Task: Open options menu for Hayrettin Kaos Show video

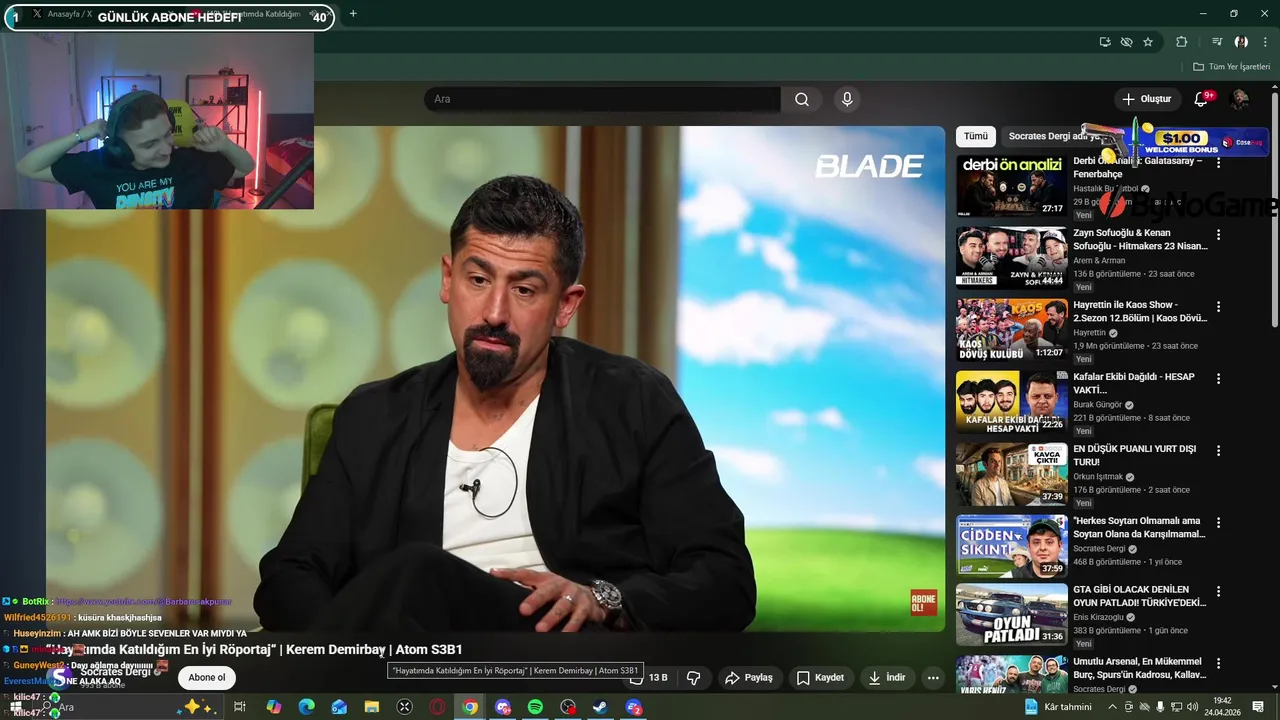Action: tap(1218, 307)
